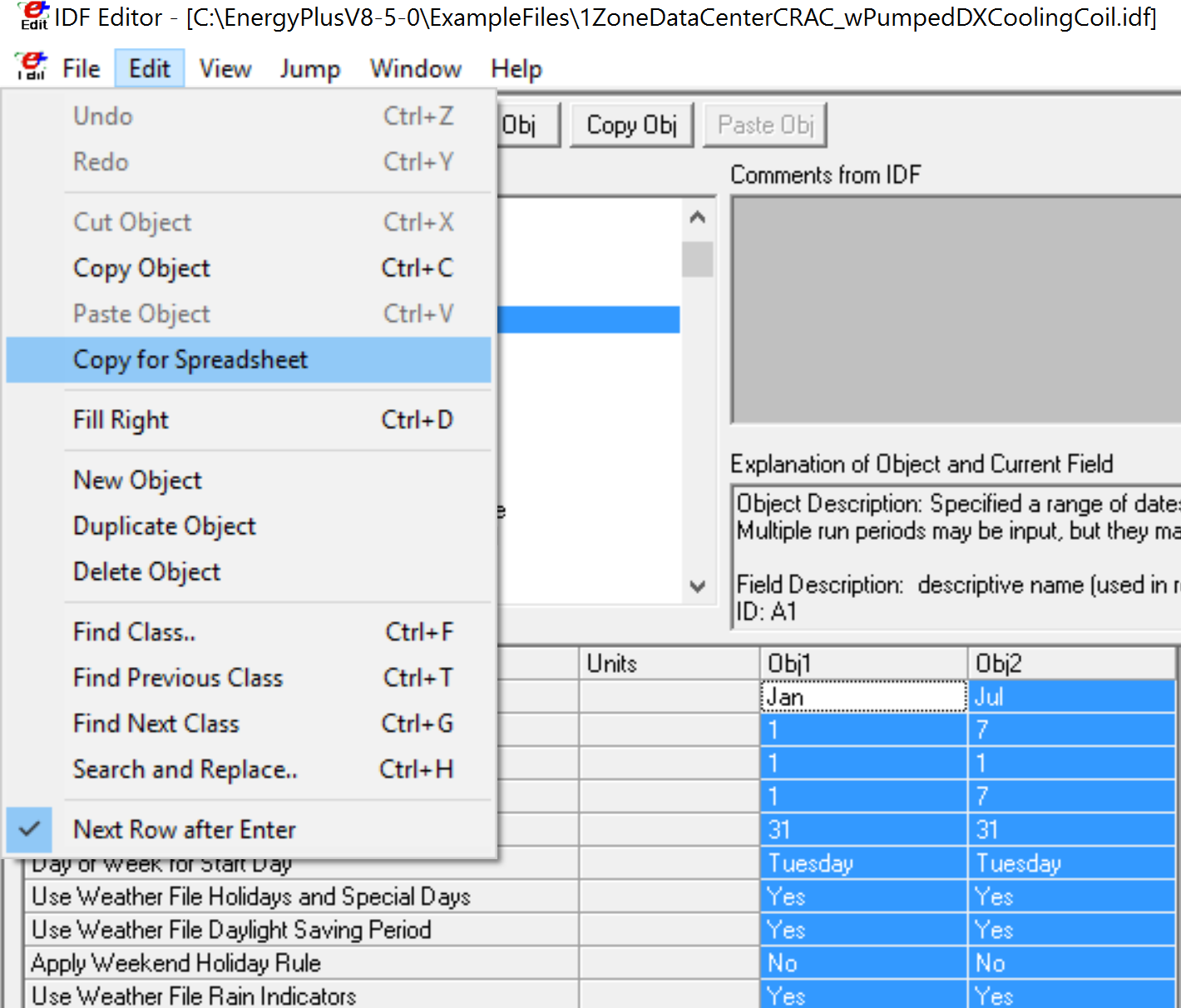Choose Find Next Class entry
This screenshot has width=1181, height=1008.
point(248,724)
